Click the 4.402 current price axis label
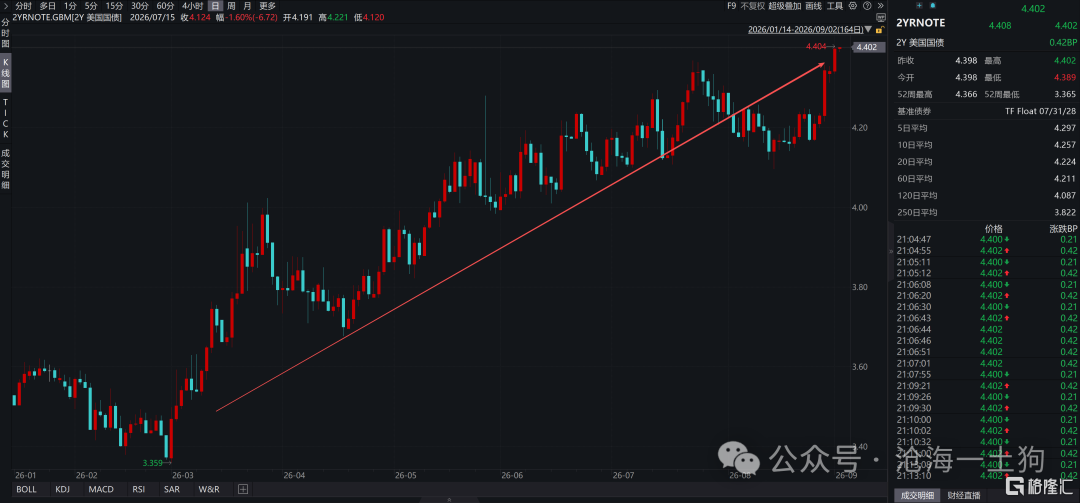 pyautogui.click(x=868, y=48)
